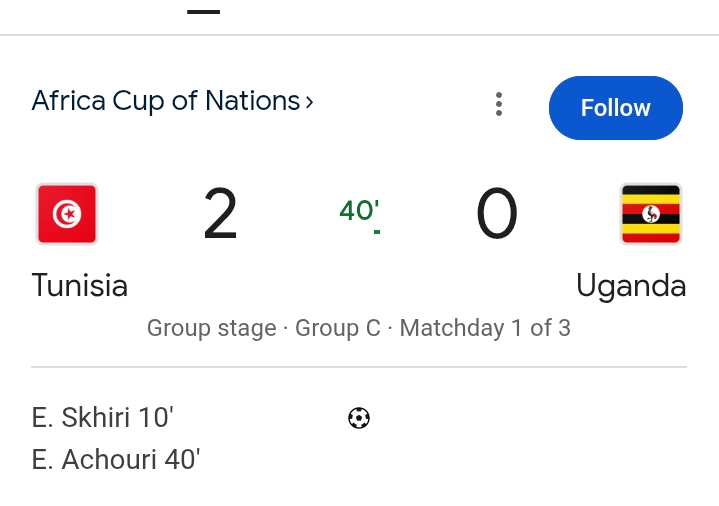Open the three-dot more options menu

coord(498,104)
